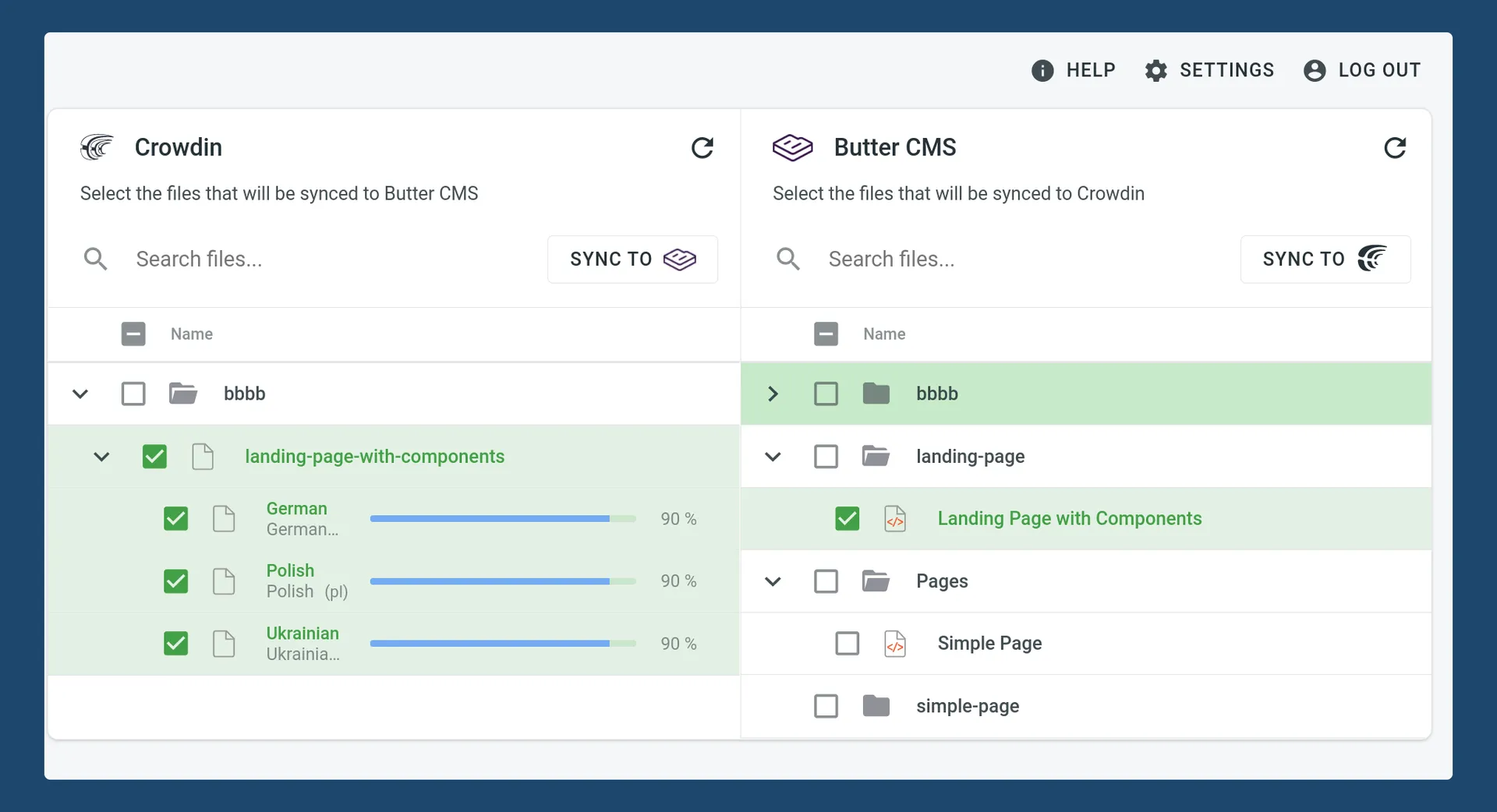
Task: Click the Polish translation file icon
Action: [224, 581]
